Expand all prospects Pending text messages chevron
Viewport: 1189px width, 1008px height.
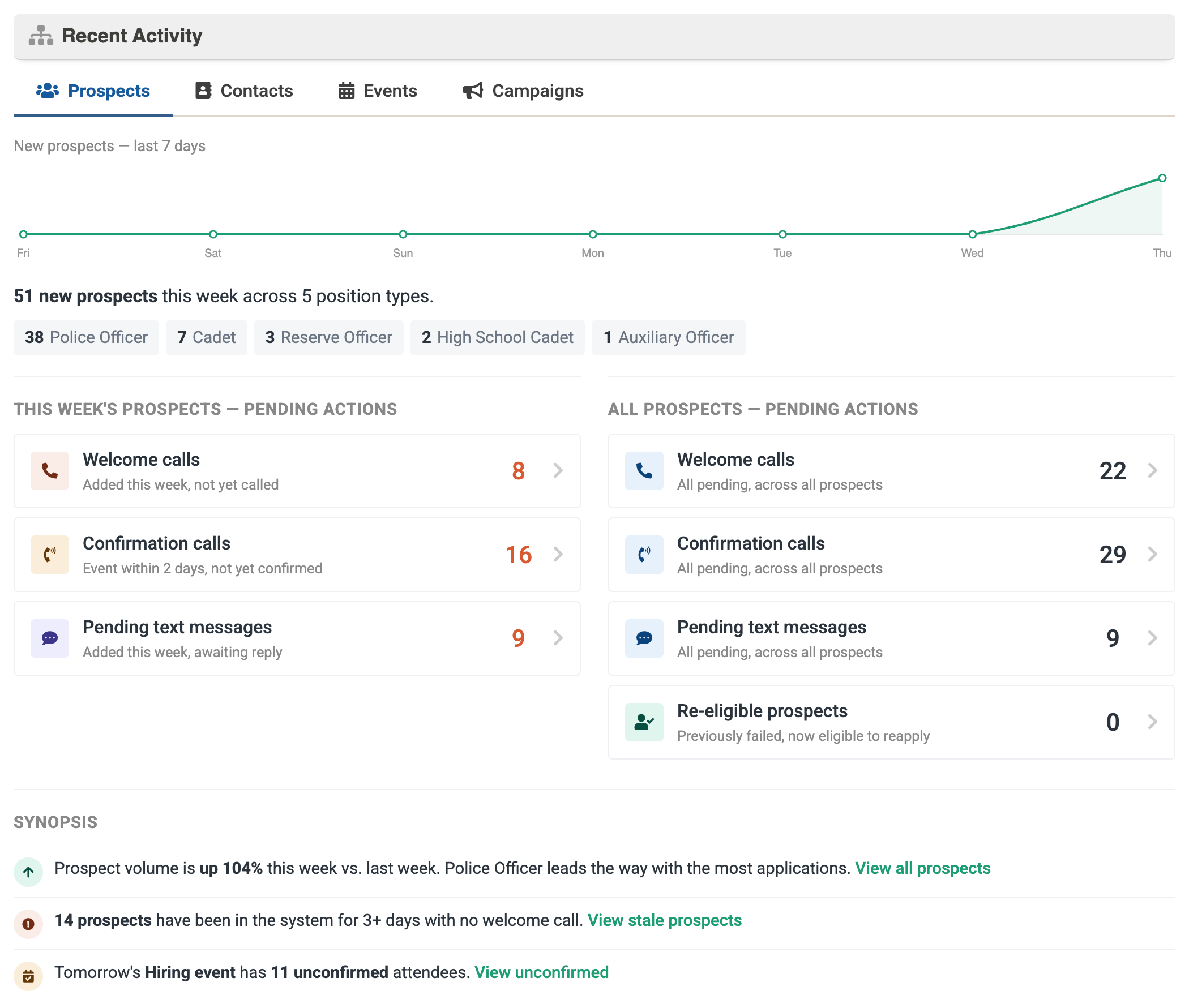(1153, 638)
